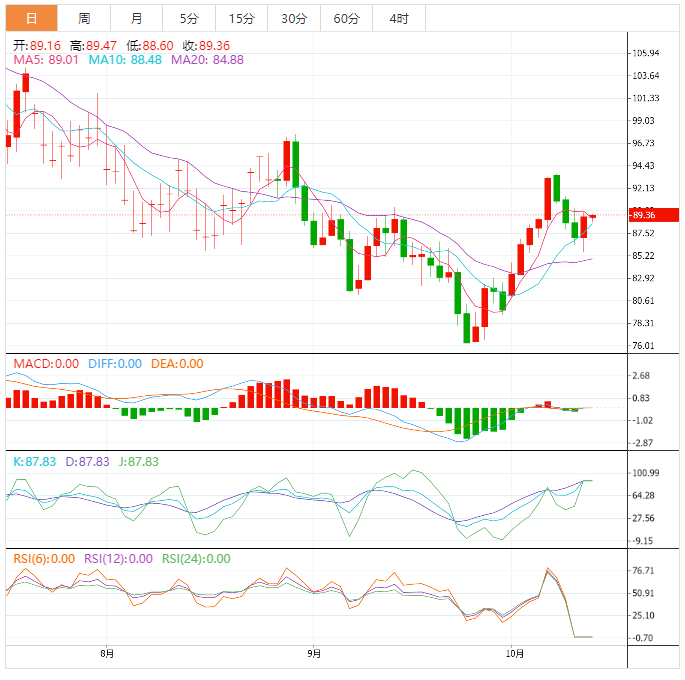Click the DIFF:0.00 indicator label
The image size is (685, 680).
115,364
